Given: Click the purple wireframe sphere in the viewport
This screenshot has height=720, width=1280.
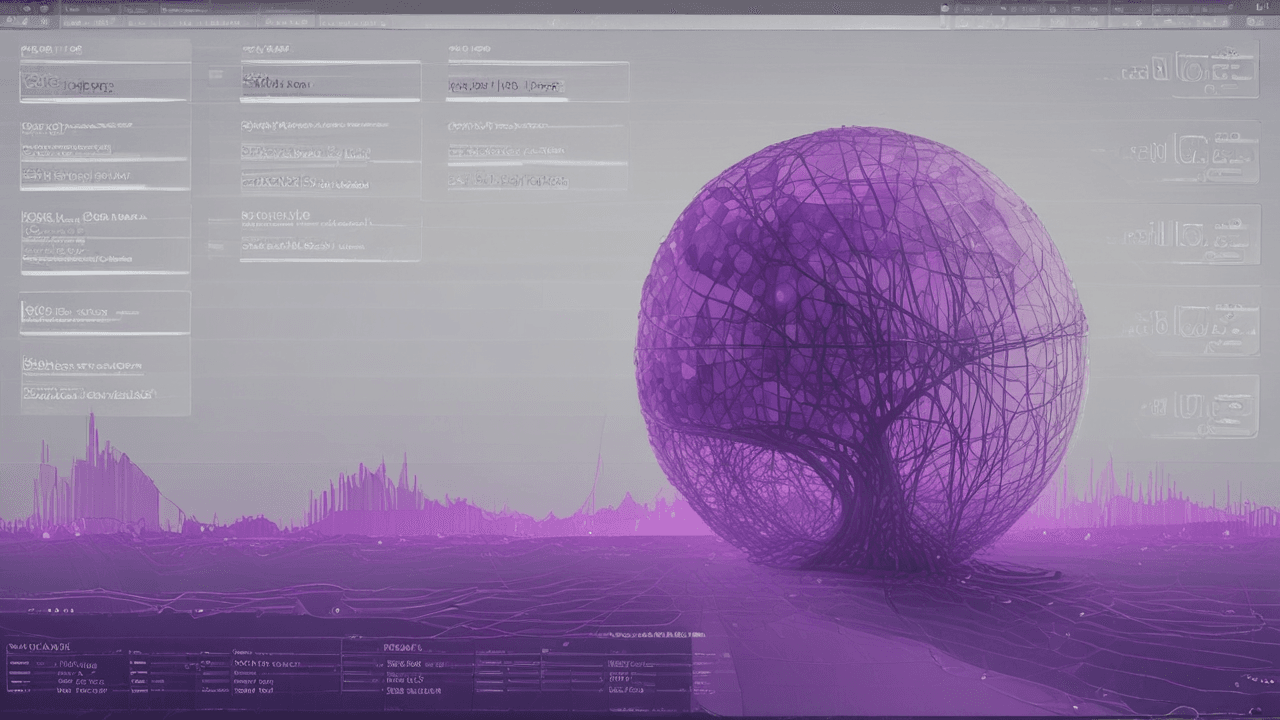Looking at the screenshot, I should (860, 345).
